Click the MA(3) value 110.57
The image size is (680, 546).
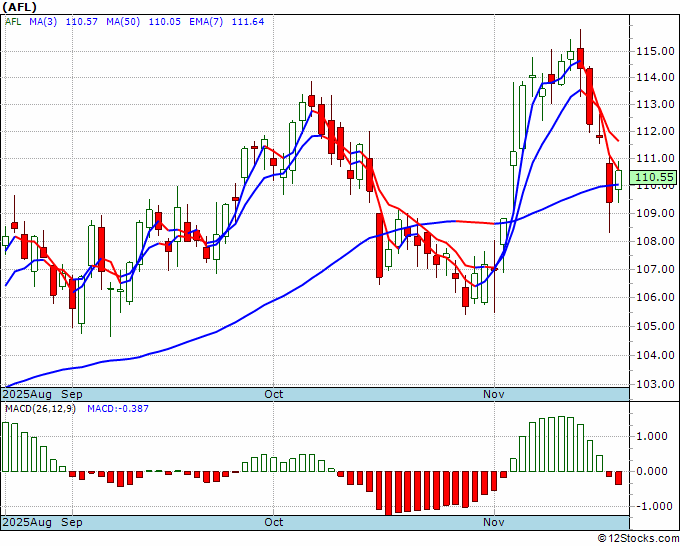[x=82, y=21]
